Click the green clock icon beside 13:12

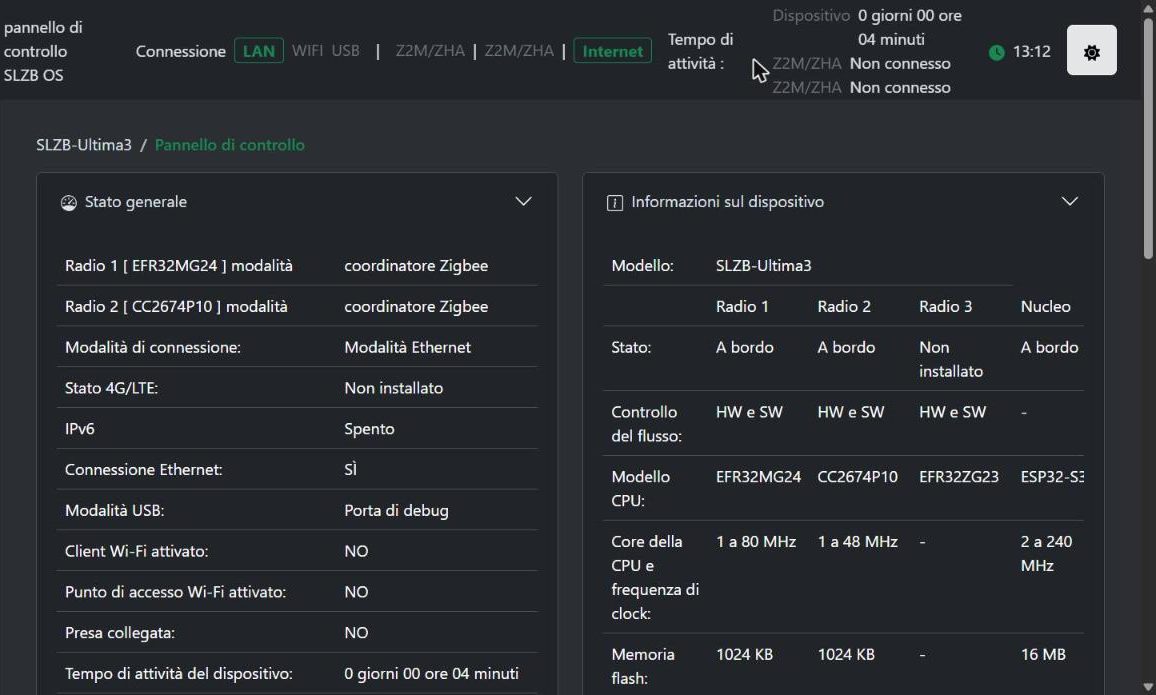pos(996,52)
